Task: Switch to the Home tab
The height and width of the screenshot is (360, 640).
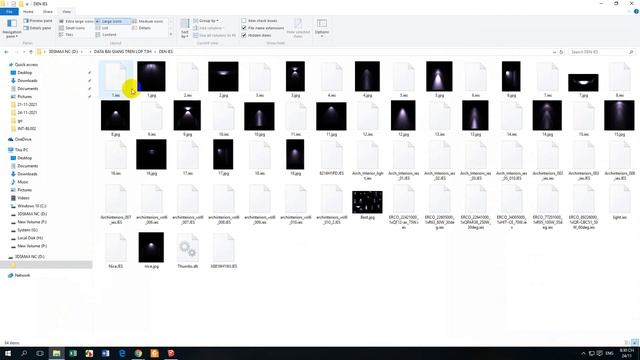Action: pos(28,12)
